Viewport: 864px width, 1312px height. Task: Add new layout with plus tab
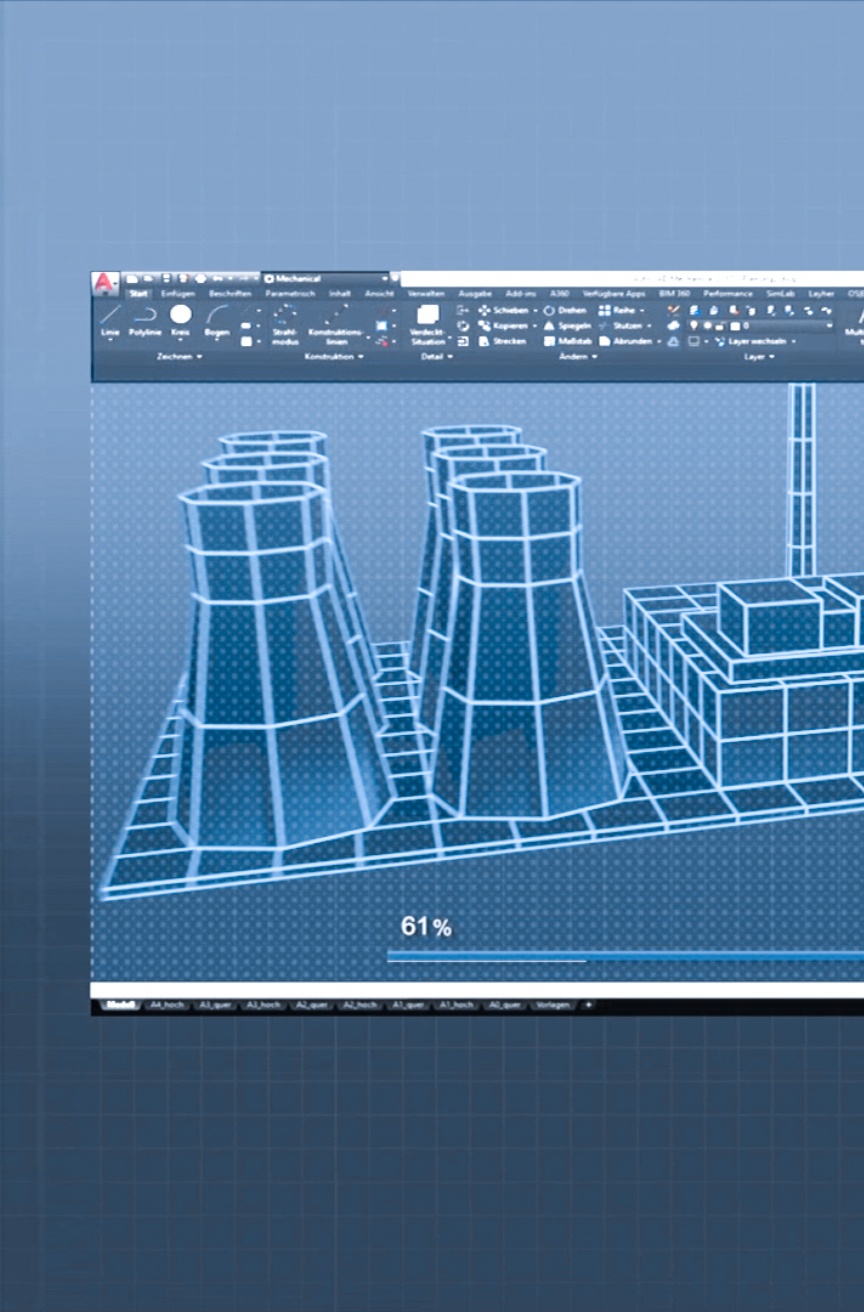click(588, 1005)
